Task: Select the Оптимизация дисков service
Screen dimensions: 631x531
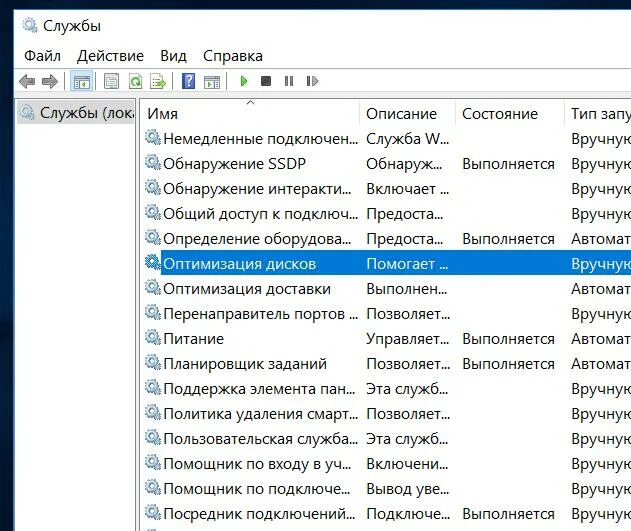Action: 388,263
